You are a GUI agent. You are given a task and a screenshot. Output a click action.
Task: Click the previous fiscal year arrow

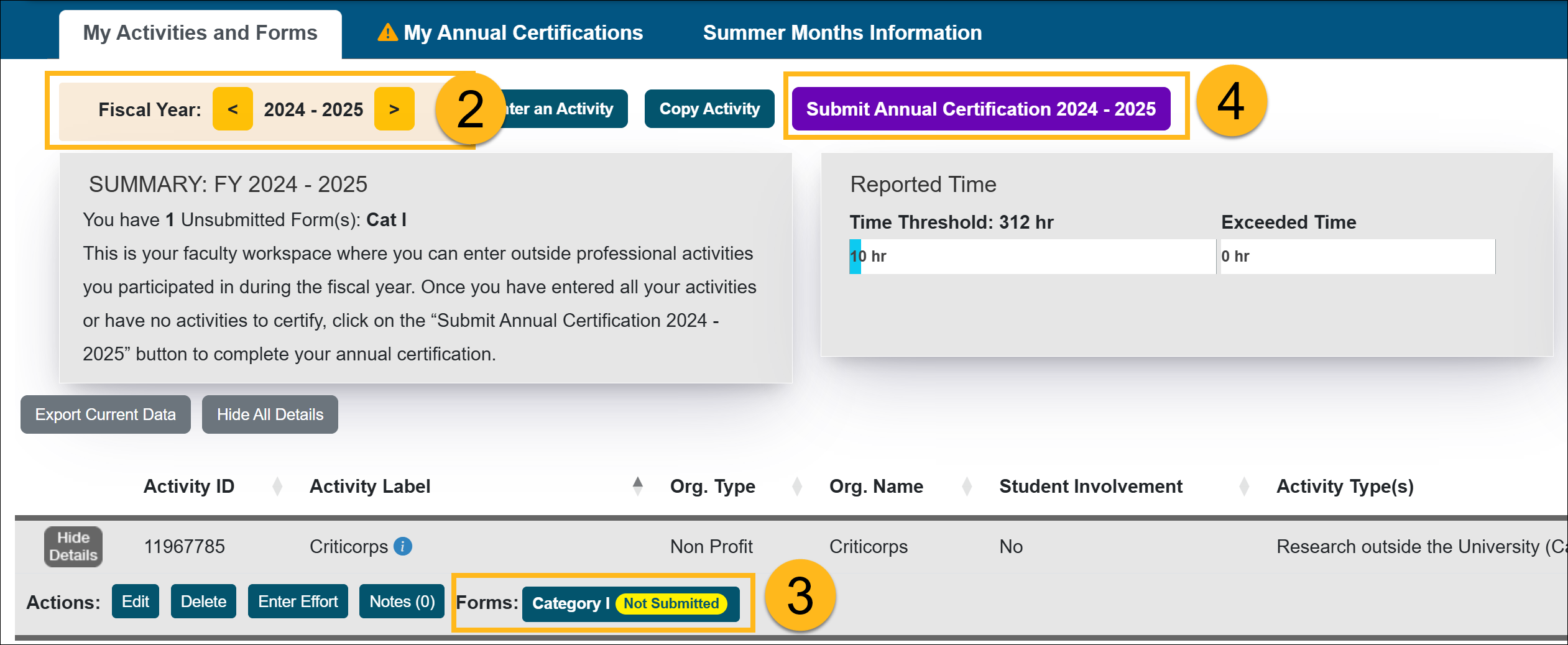pos(232,109)
